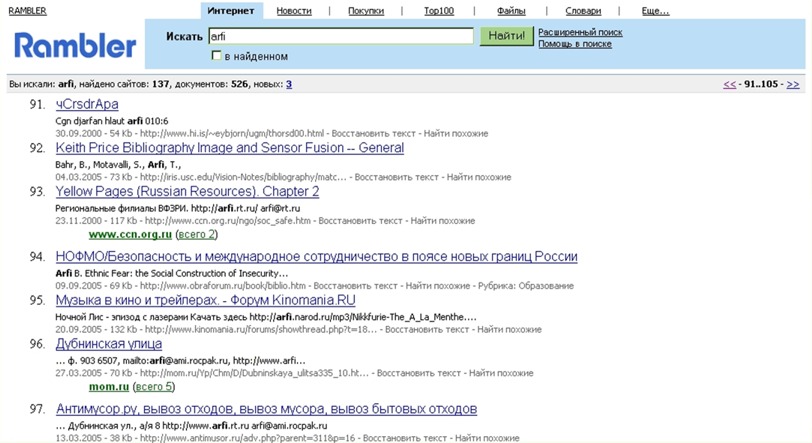
Task: Click Найти похожие for result 91
Action: point(456,134)
